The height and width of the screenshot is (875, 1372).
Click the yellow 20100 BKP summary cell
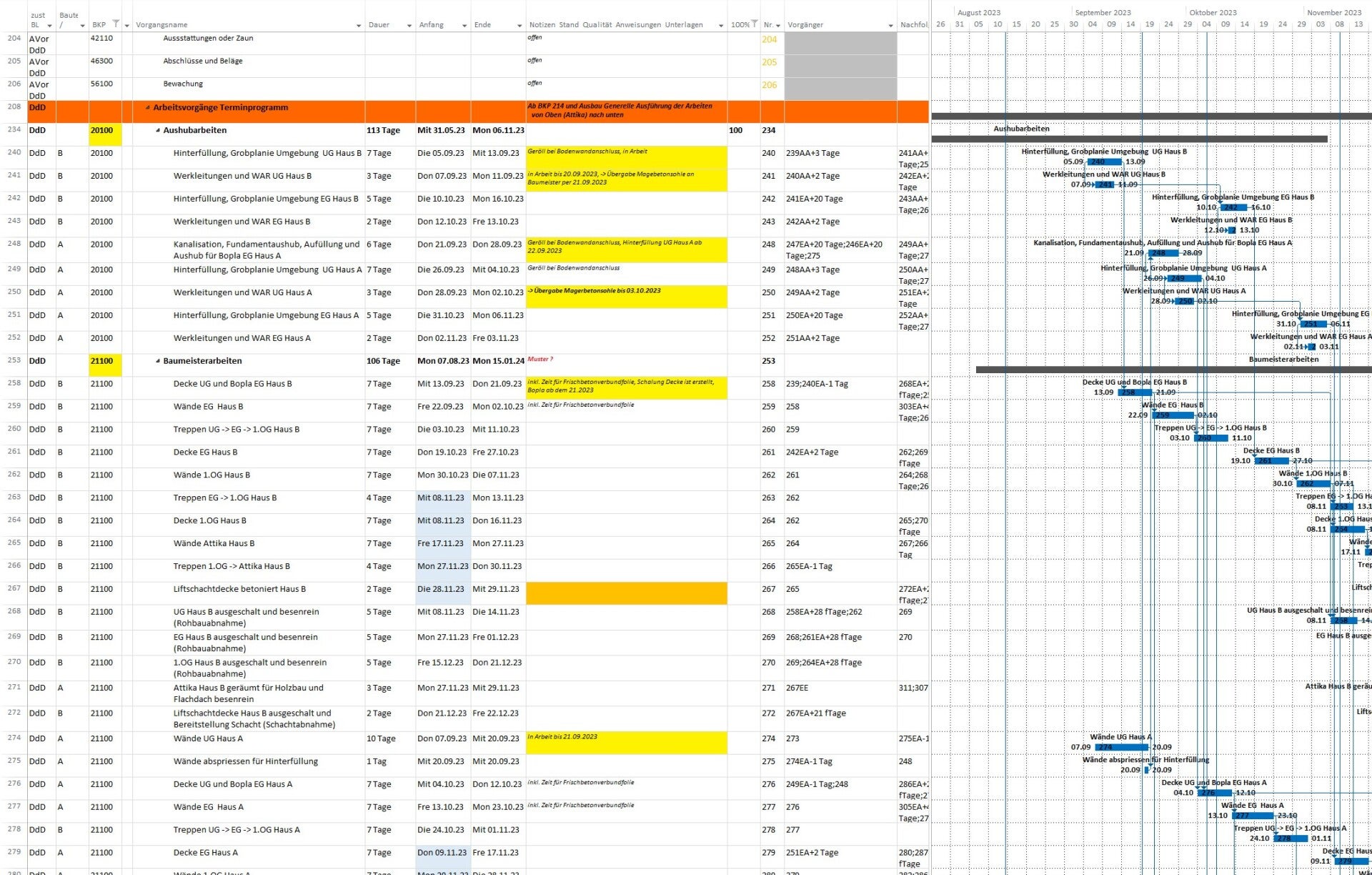(x=105, y=131)
